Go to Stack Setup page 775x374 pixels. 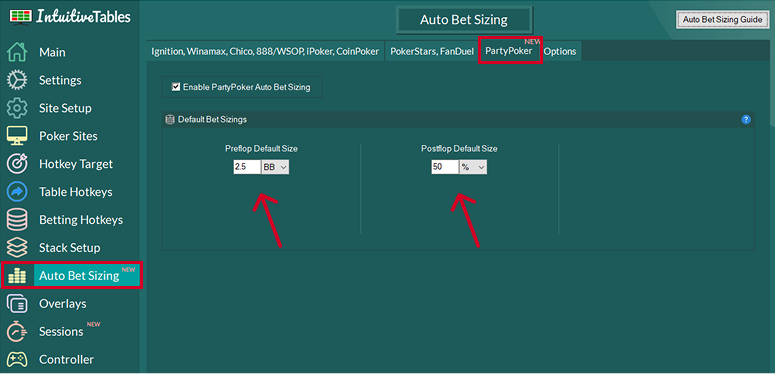70,248
